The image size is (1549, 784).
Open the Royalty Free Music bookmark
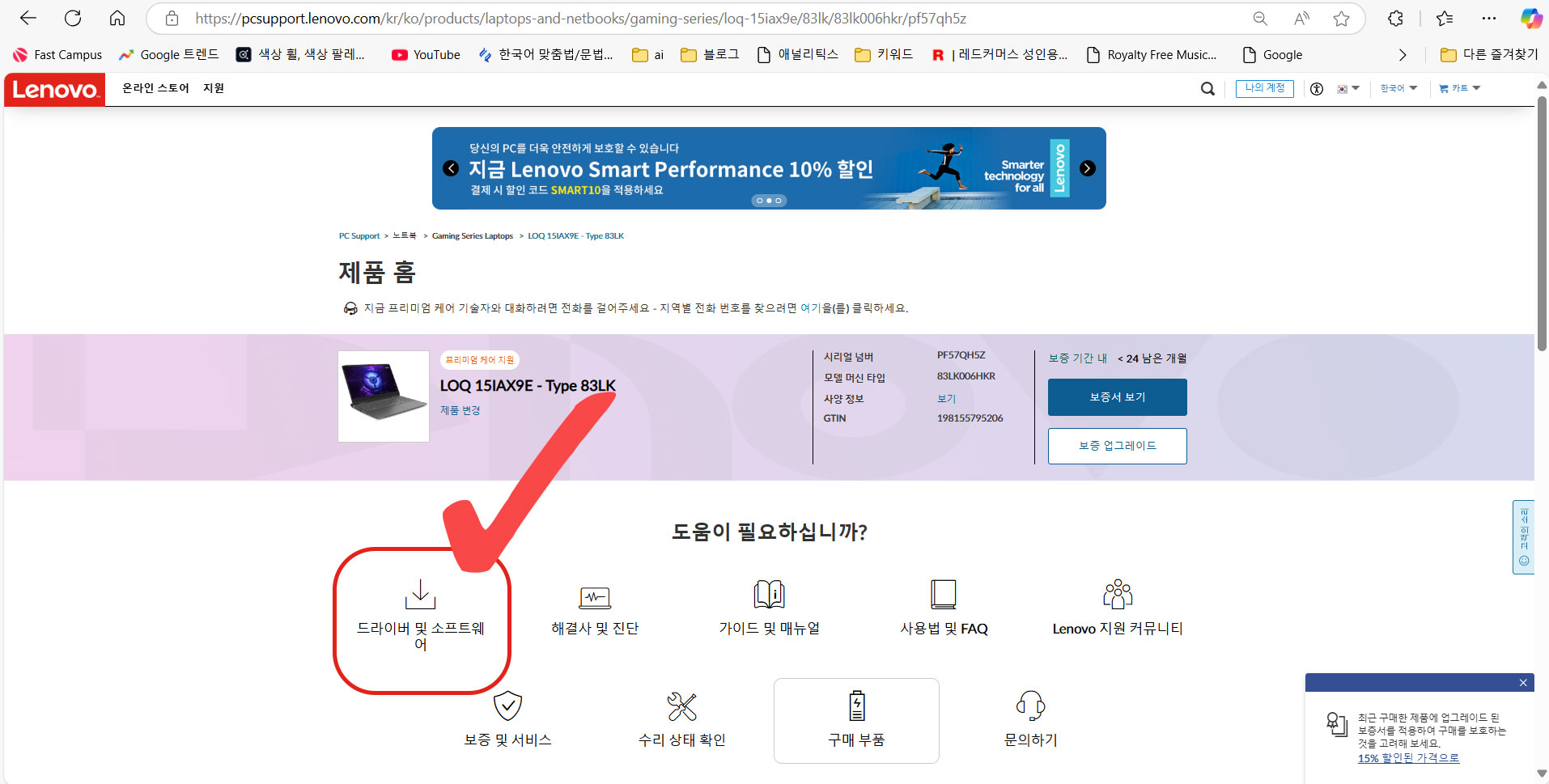pos(1152,55)
